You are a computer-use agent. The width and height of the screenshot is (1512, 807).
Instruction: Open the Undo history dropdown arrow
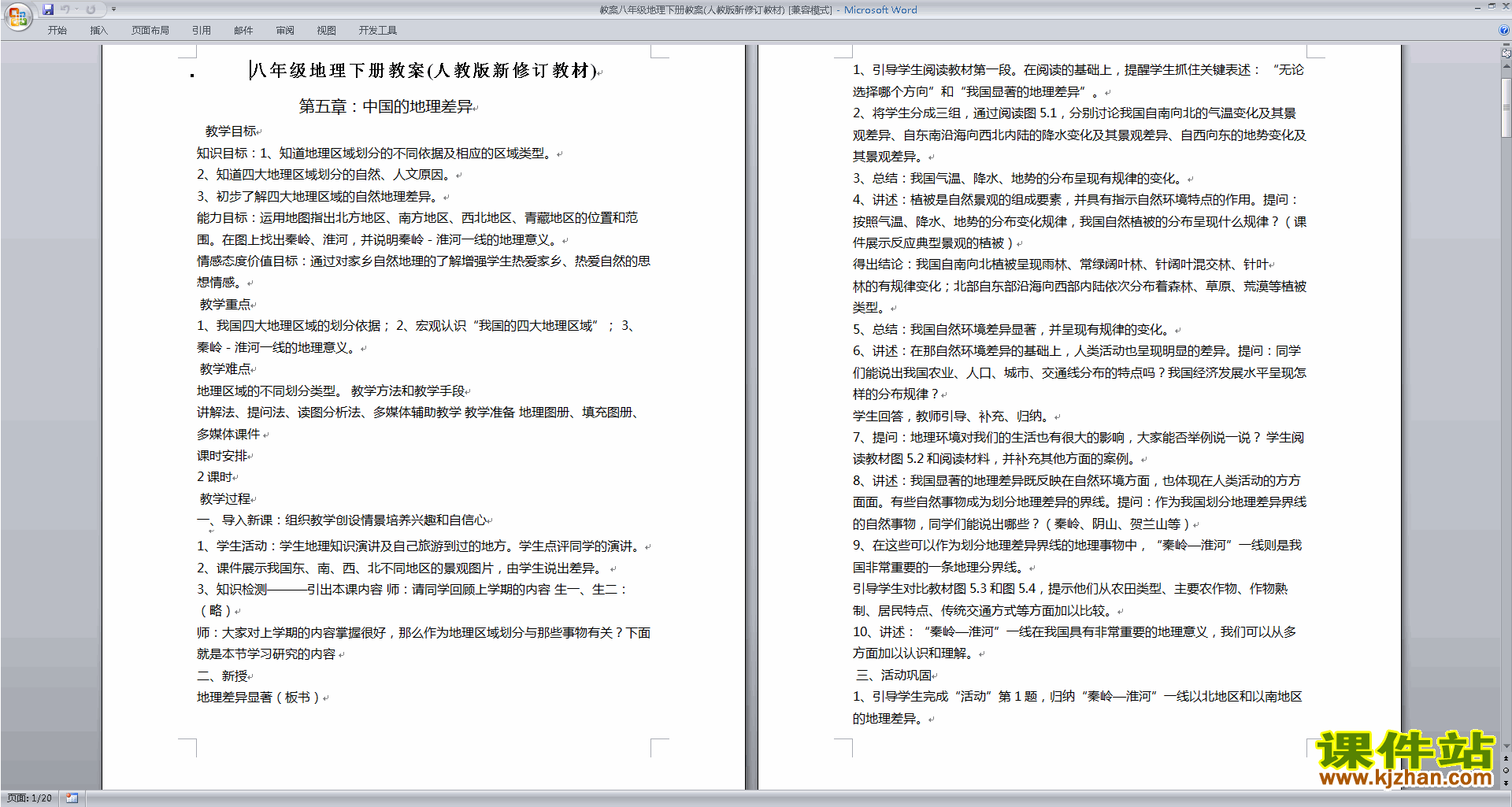coord(76,9)
